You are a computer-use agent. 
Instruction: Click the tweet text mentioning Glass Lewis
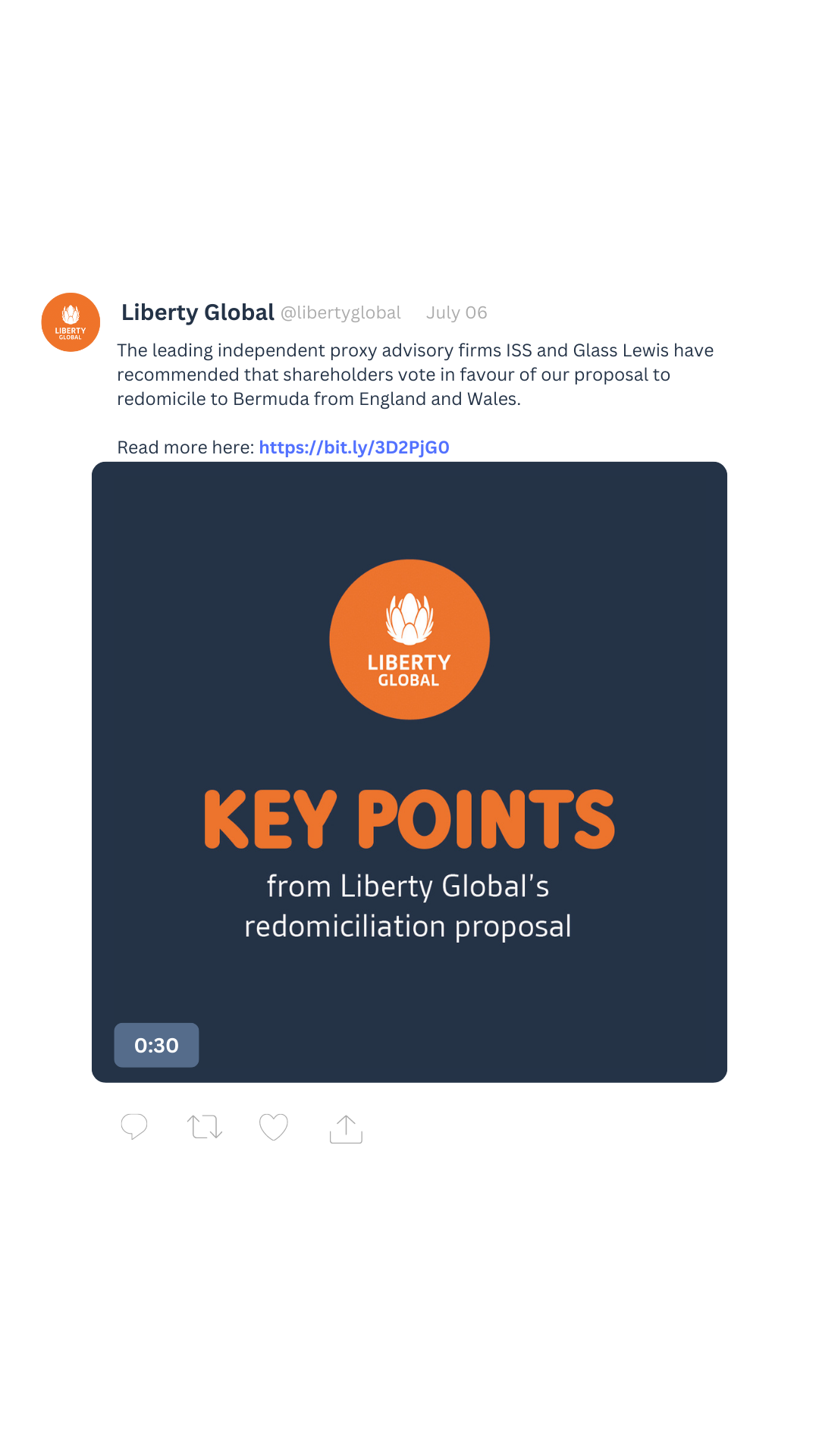click(x=415, y=350)
